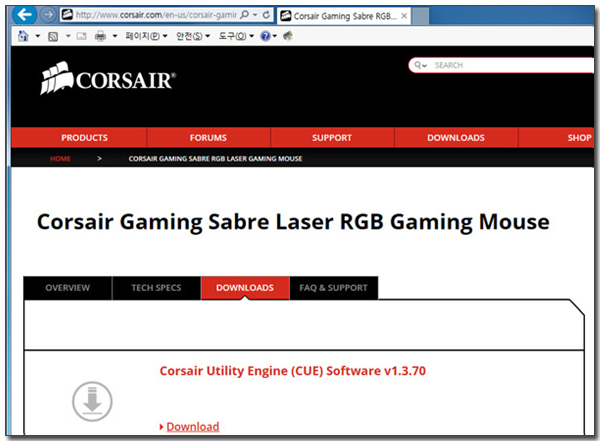Close the Corsair Gaming Sabre RGB tab

point(404,16)
